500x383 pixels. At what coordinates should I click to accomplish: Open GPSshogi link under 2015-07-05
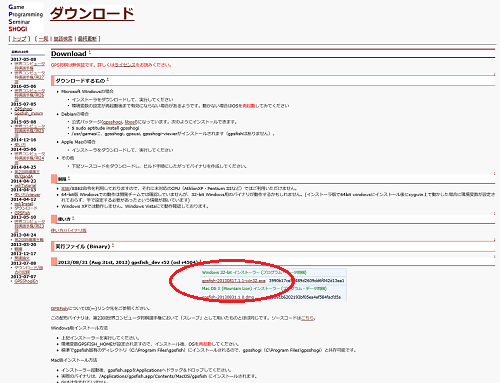click(23, 109)
